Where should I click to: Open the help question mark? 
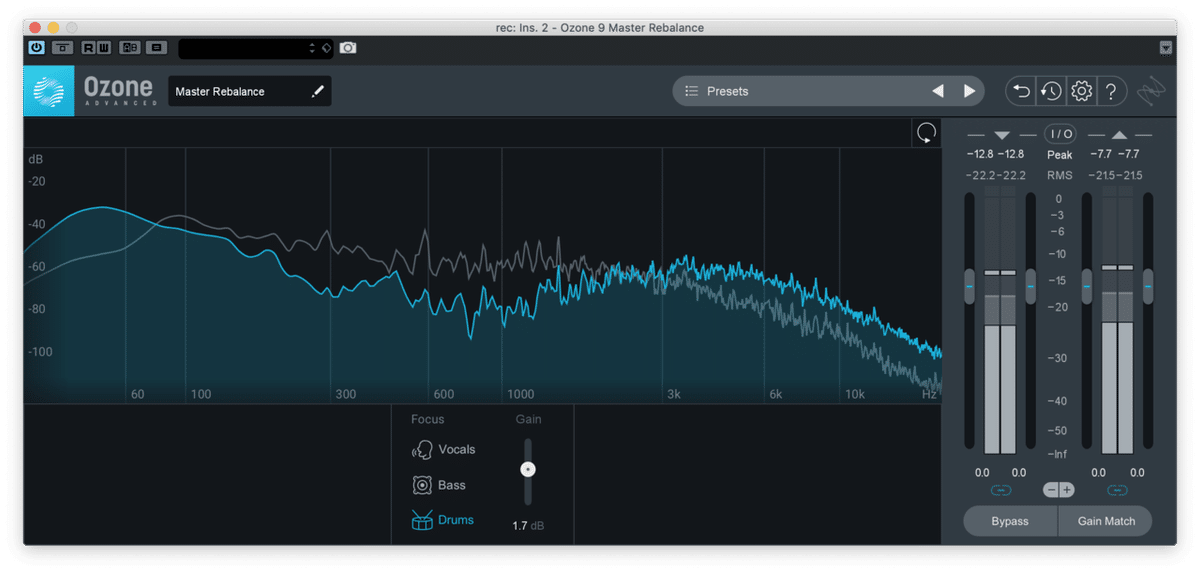(x=1111, y=91)
